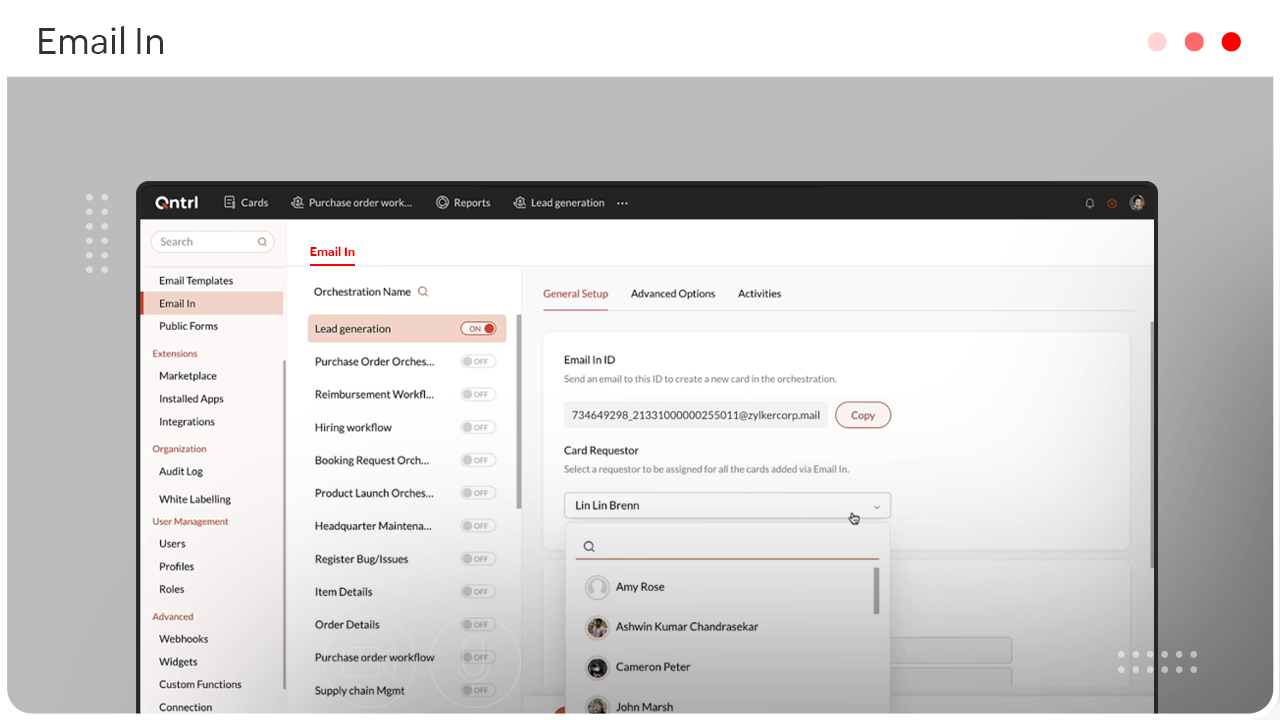Switch on the Supply chain Mgmt toggle
Viewport: 1280px width, 720px height.
coord(477,690)
